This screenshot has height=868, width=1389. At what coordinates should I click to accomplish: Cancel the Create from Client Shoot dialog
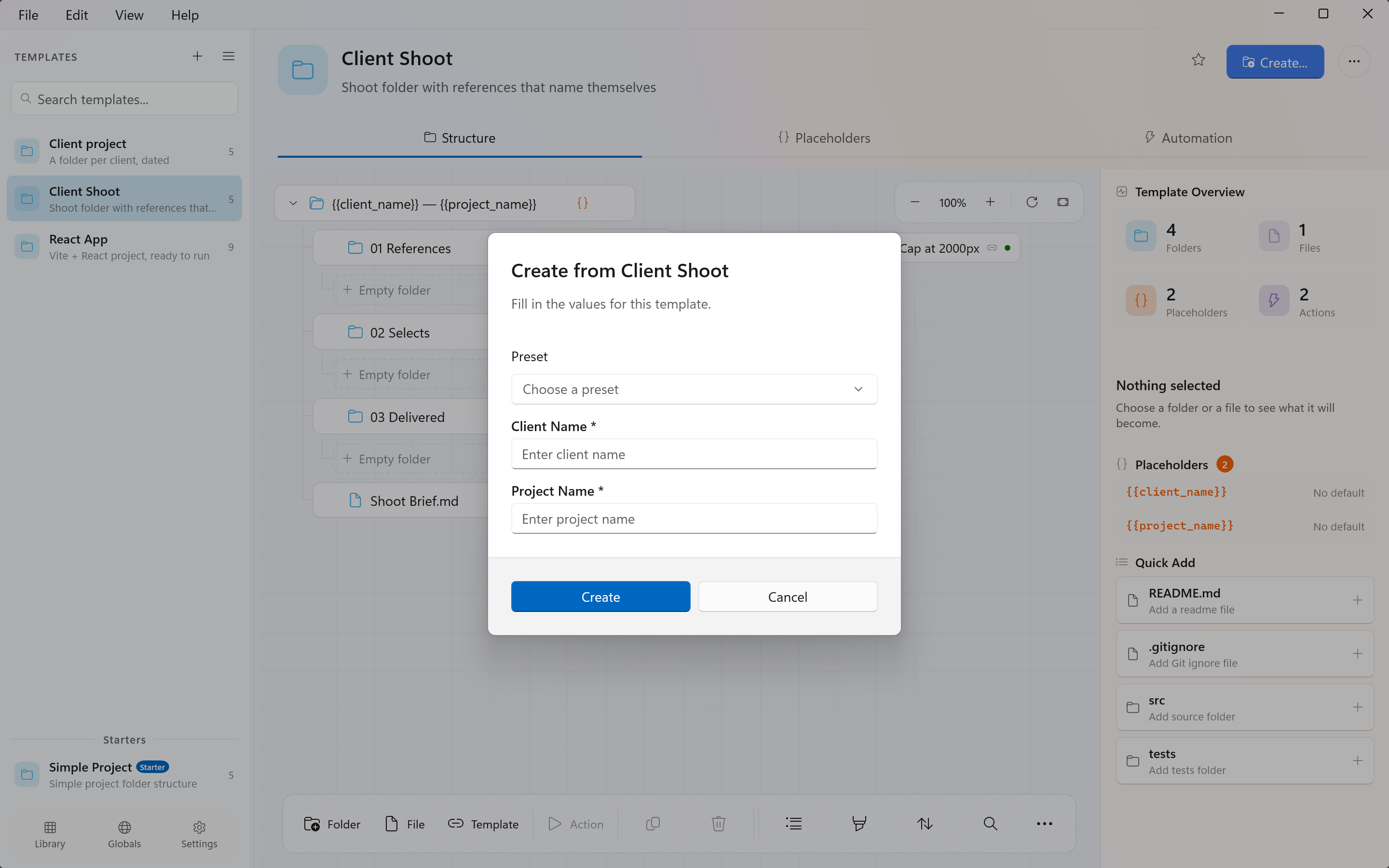coord(788,597)
